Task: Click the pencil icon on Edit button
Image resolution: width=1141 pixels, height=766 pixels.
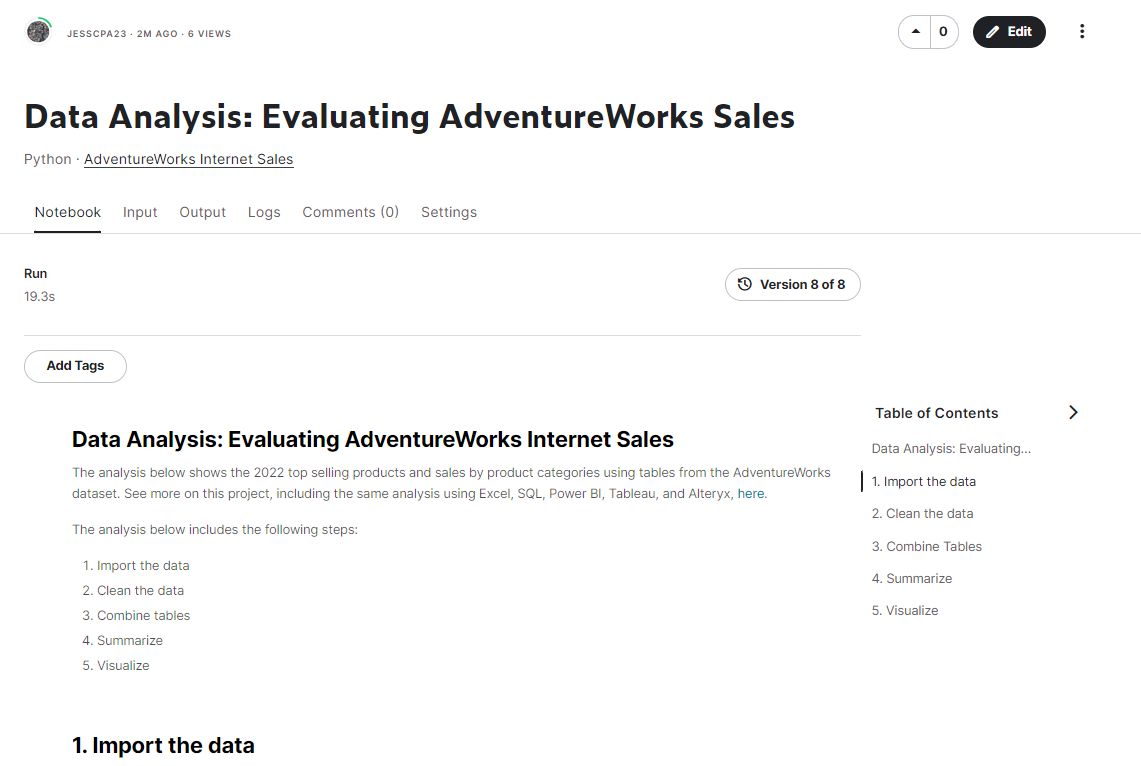Action: point(991,31)
